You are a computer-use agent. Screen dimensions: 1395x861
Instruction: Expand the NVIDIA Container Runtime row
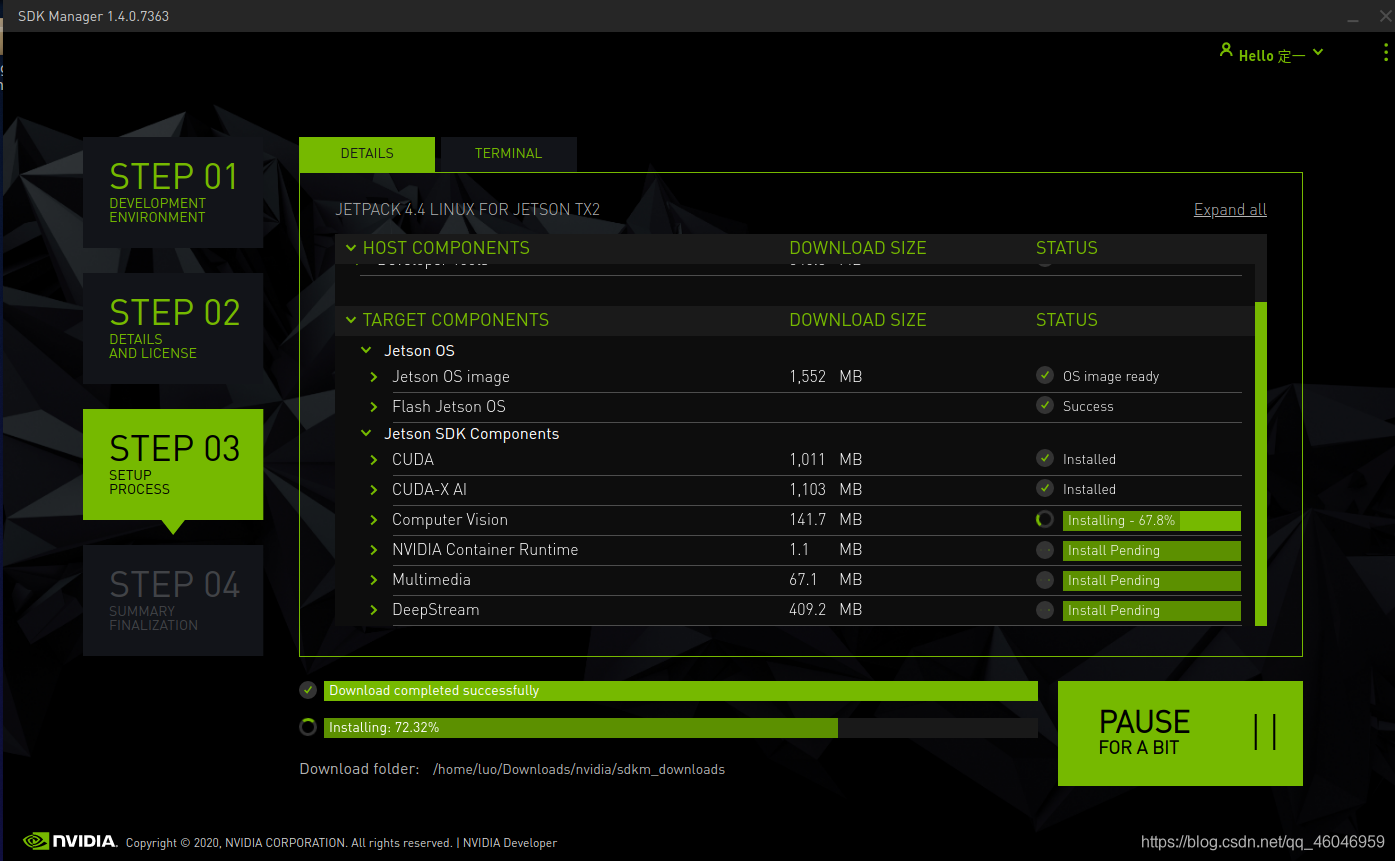[x=374, y=550]
